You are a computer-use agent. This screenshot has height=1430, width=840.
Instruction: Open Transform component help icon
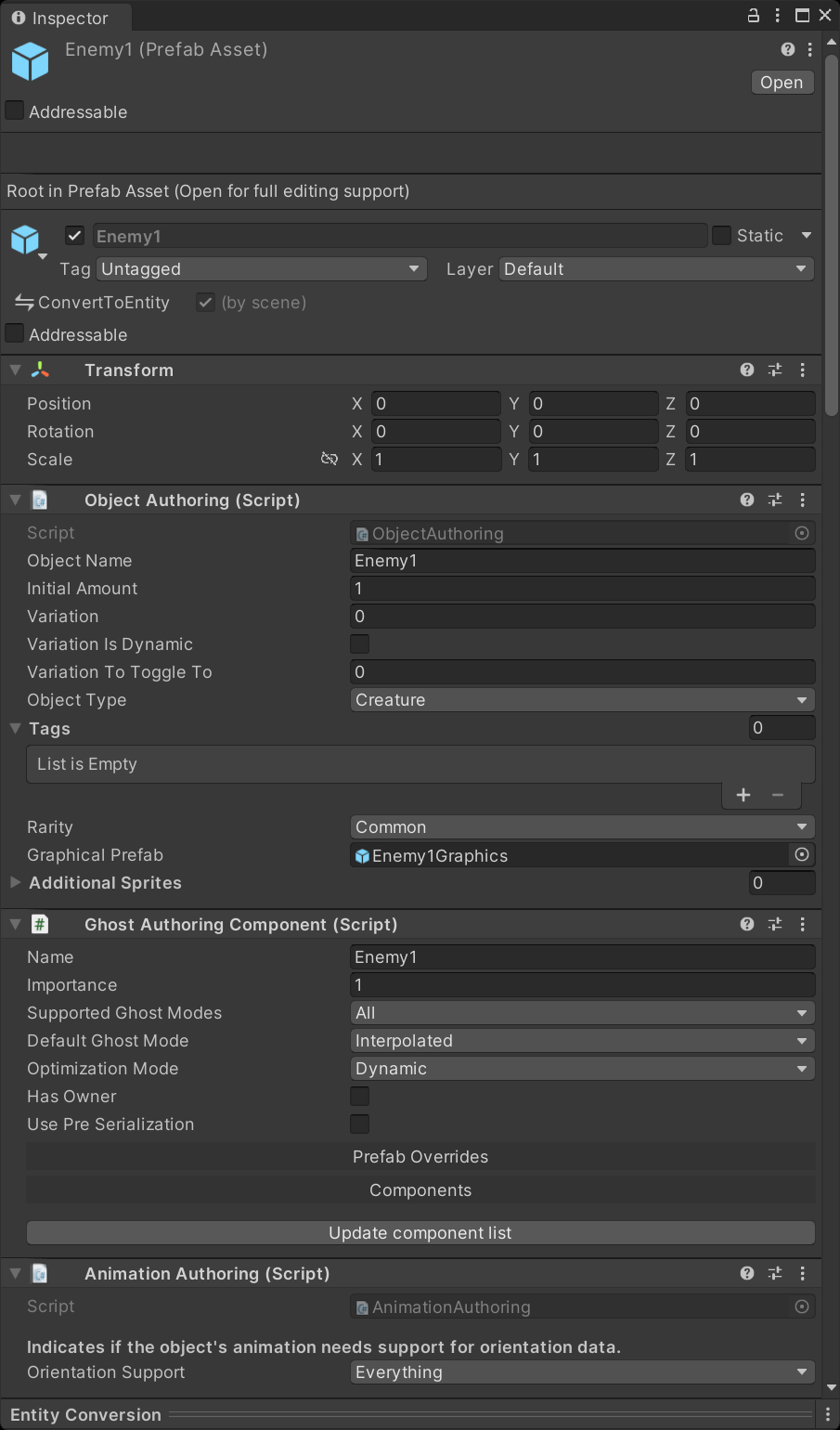747,370
